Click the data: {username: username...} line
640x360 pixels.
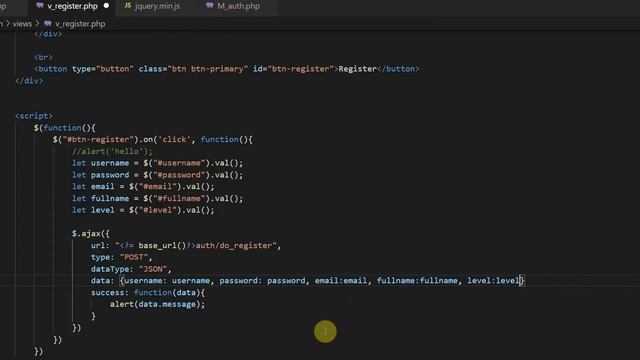coord(307,281)
